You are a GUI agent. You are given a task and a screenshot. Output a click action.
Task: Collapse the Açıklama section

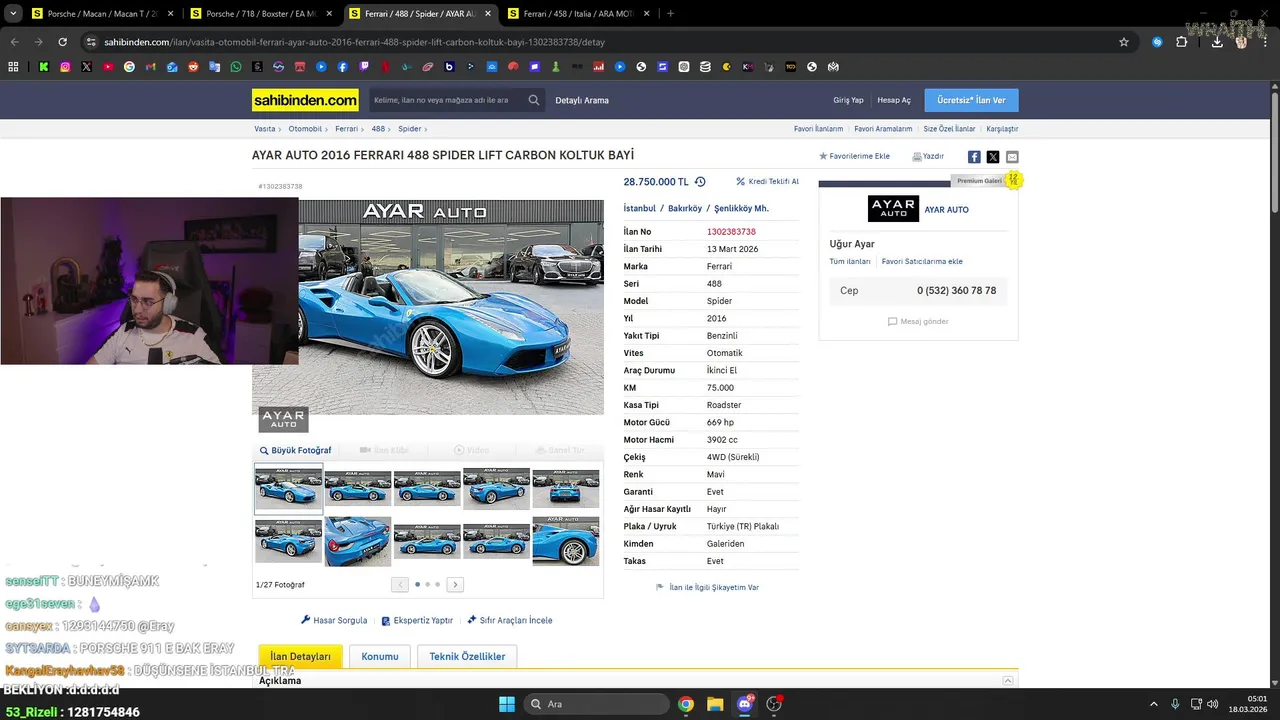pos(1008,681)
